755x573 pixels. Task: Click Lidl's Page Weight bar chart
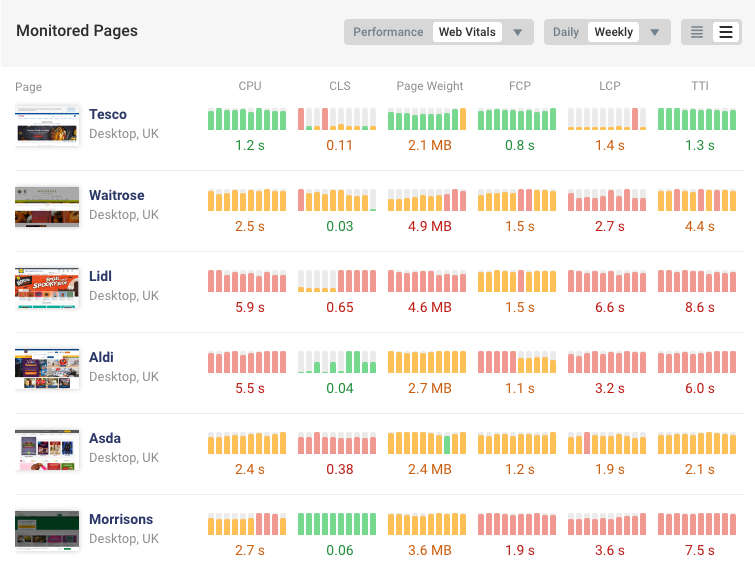(427, 281)
